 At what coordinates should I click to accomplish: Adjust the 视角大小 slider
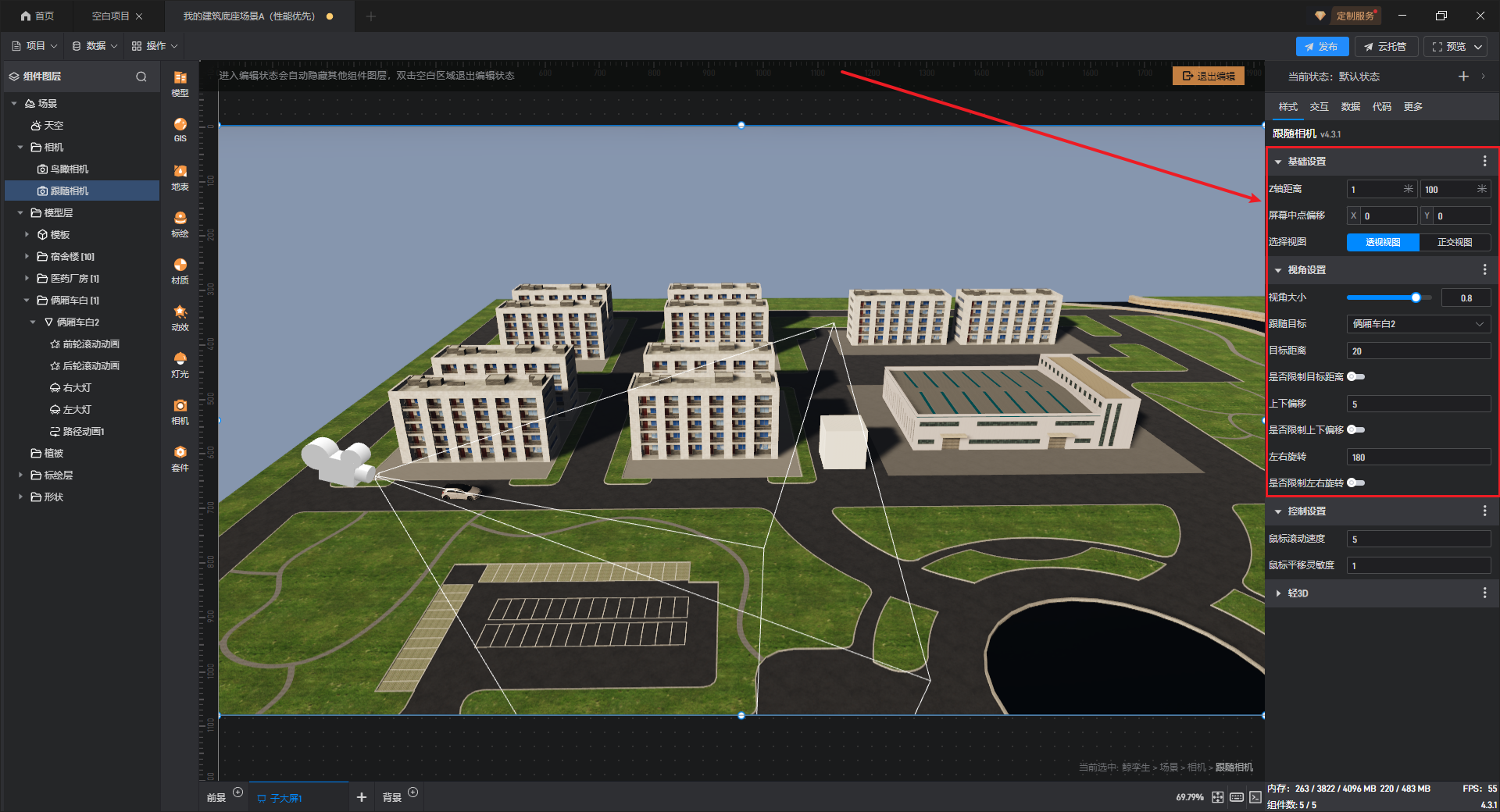pyautogui.click(x=1415, y=297)
